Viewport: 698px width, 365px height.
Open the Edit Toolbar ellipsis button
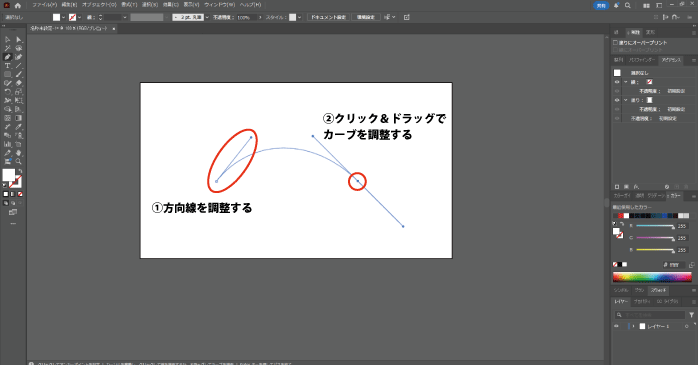click(13, 223)
